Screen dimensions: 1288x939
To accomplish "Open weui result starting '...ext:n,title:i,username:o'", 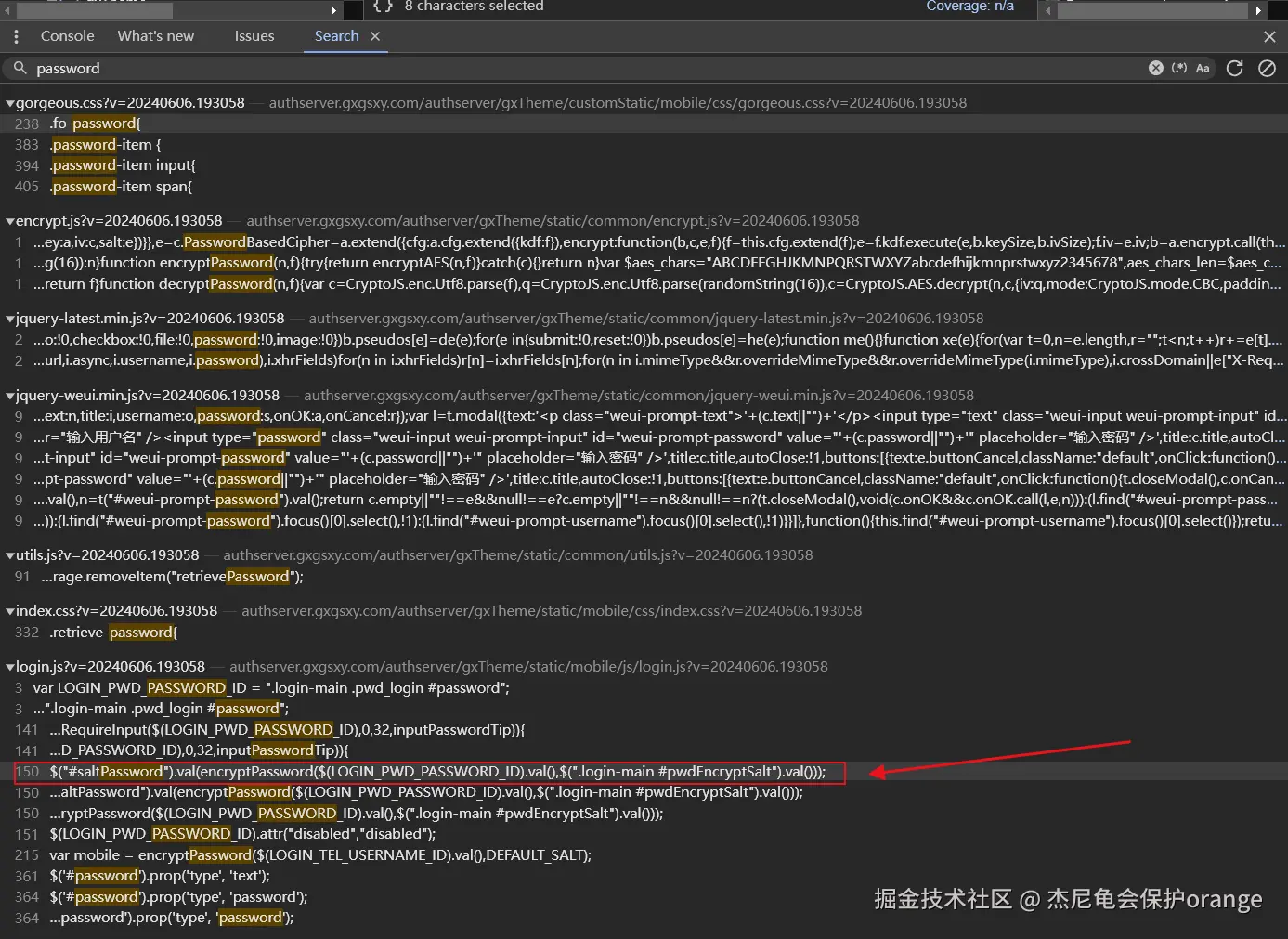I will [644, 416].
